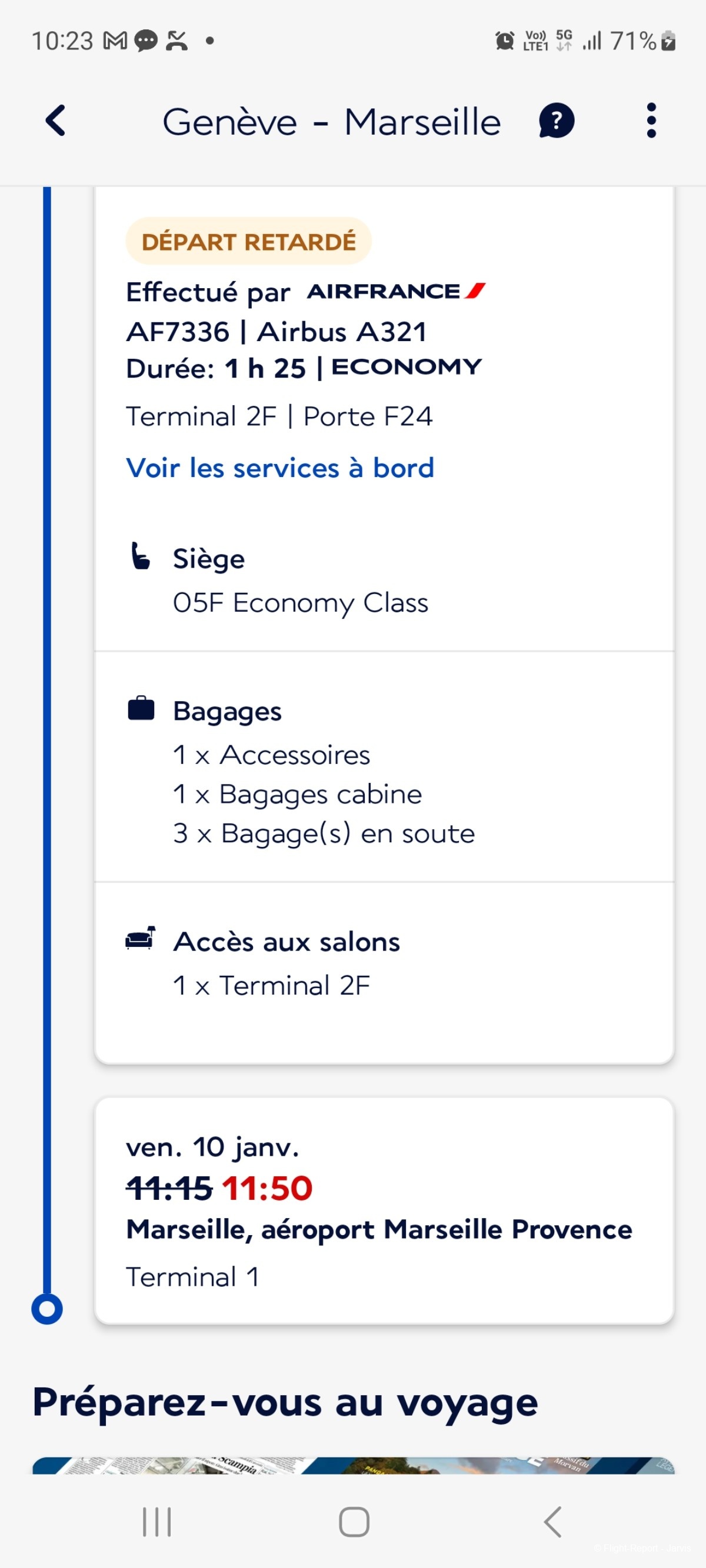This screenshot has height=1568, width=706.
Task: Tap the 1 x Terminal 2F lounge access
Action: 271,985
